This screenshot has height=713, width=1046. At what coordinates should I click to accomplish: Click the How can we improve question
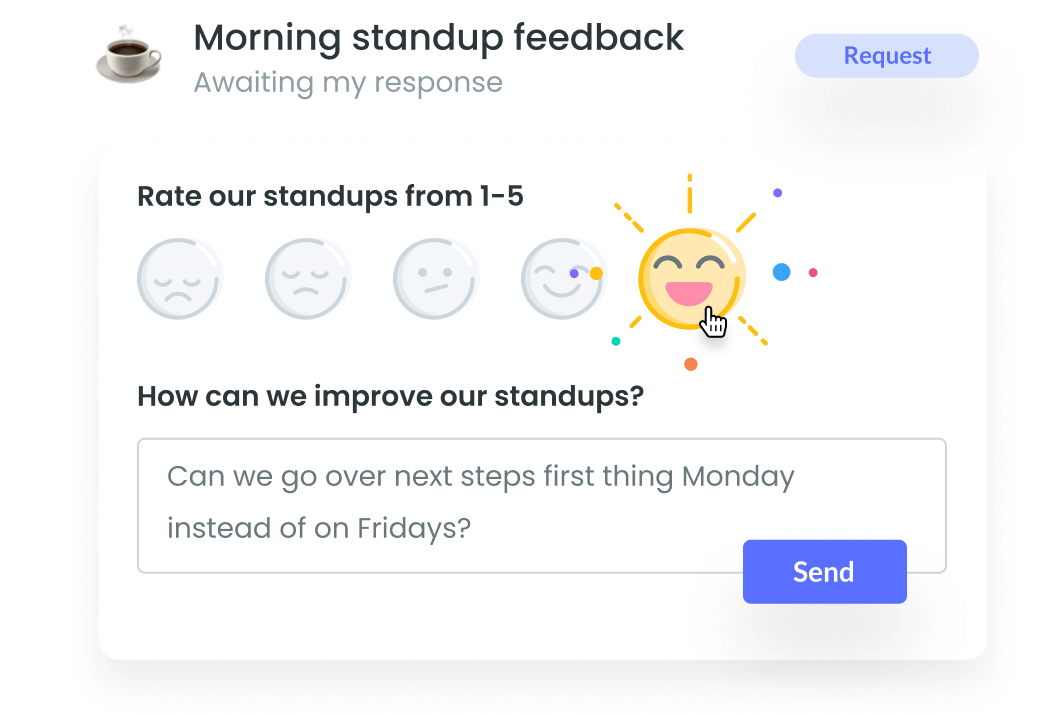coord(390,396)
